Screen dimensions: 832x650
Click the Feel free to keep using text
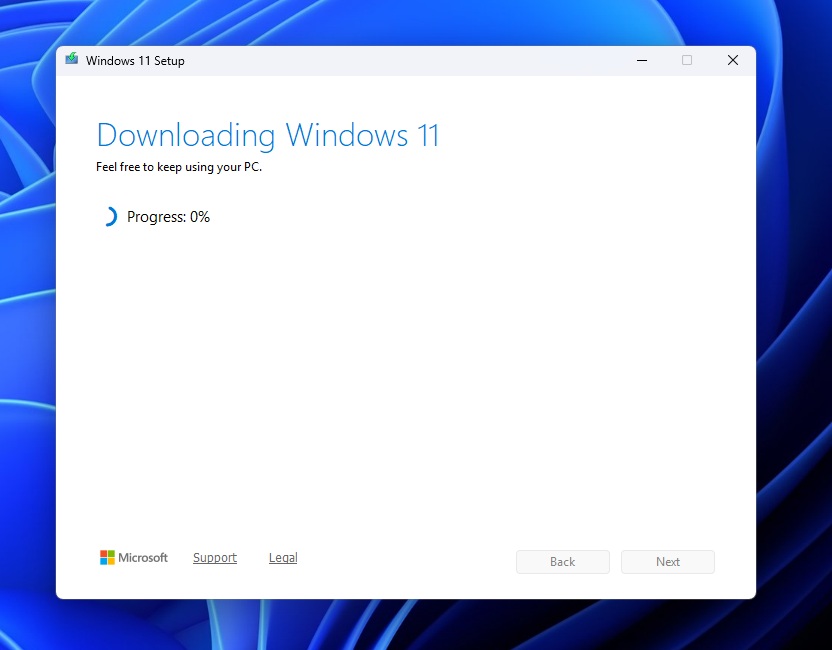(x=178, y=167)
